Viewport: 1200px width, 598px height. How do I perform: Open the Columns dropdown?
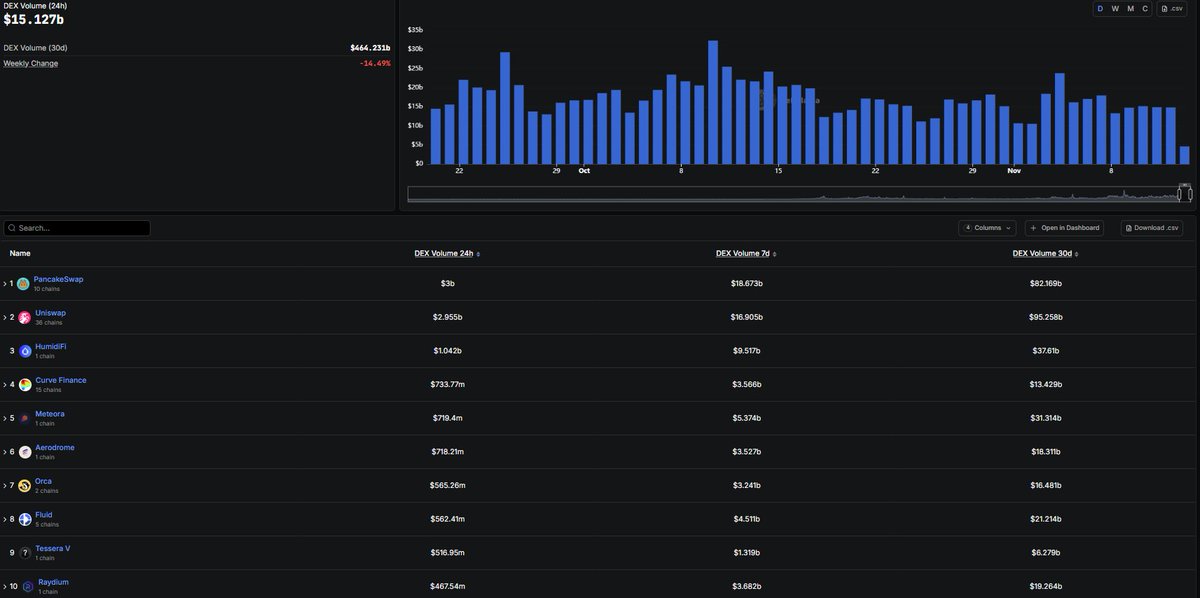click(986, 226)
